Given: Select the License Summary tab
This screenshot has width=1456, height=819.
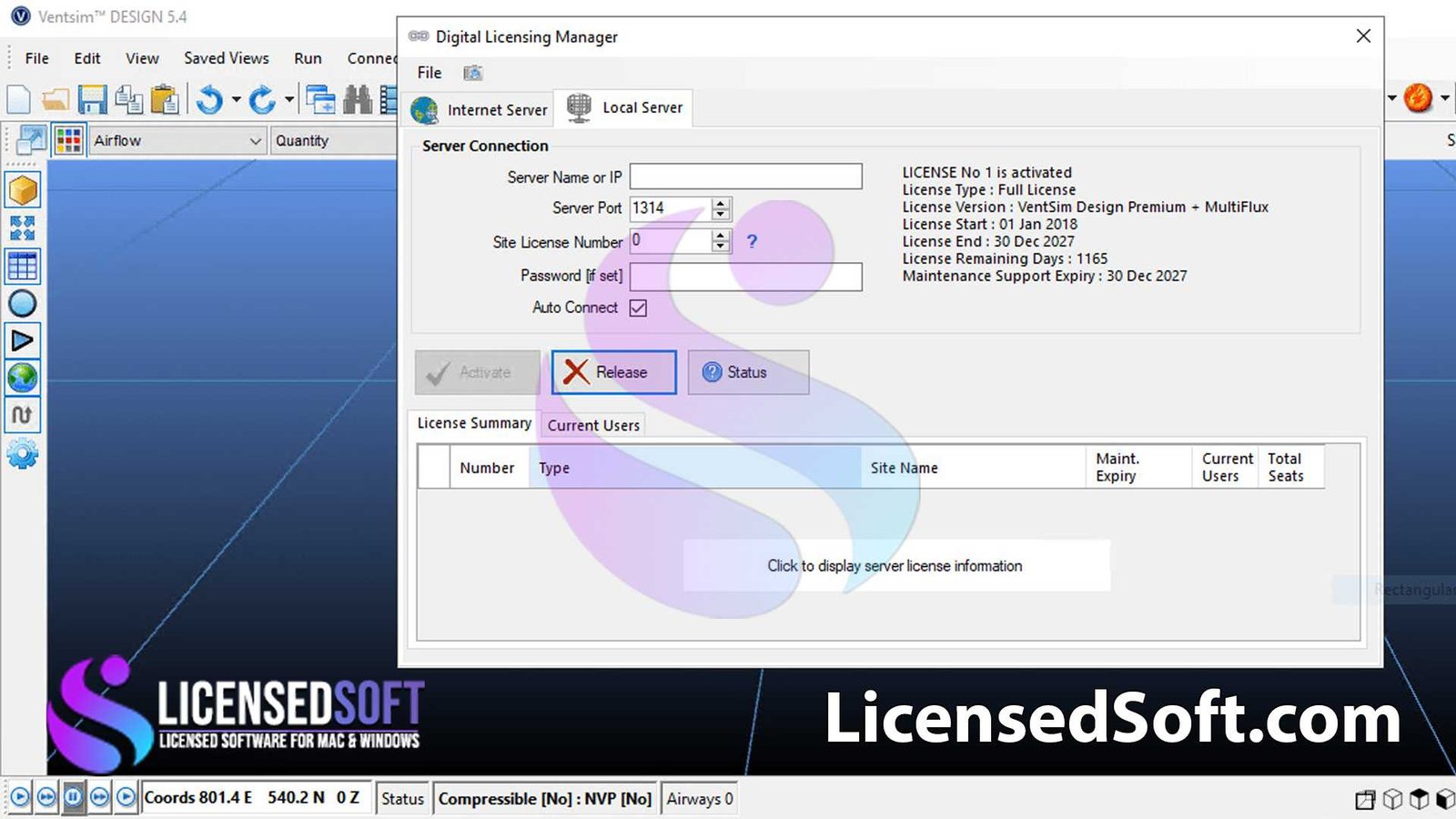Looking at the screenshot, I should [474, 423].
